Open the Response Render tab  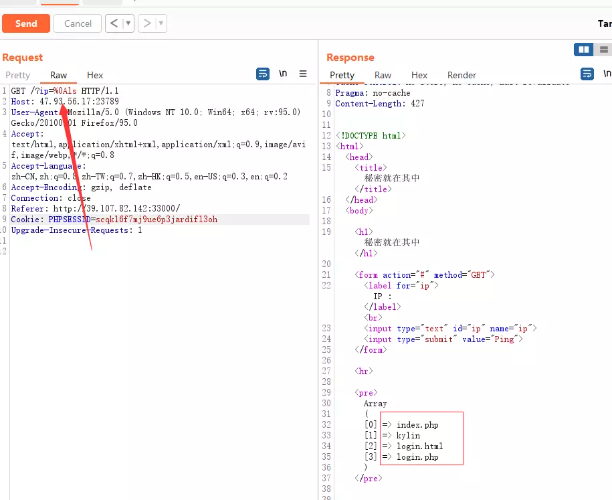click(461, 75)
